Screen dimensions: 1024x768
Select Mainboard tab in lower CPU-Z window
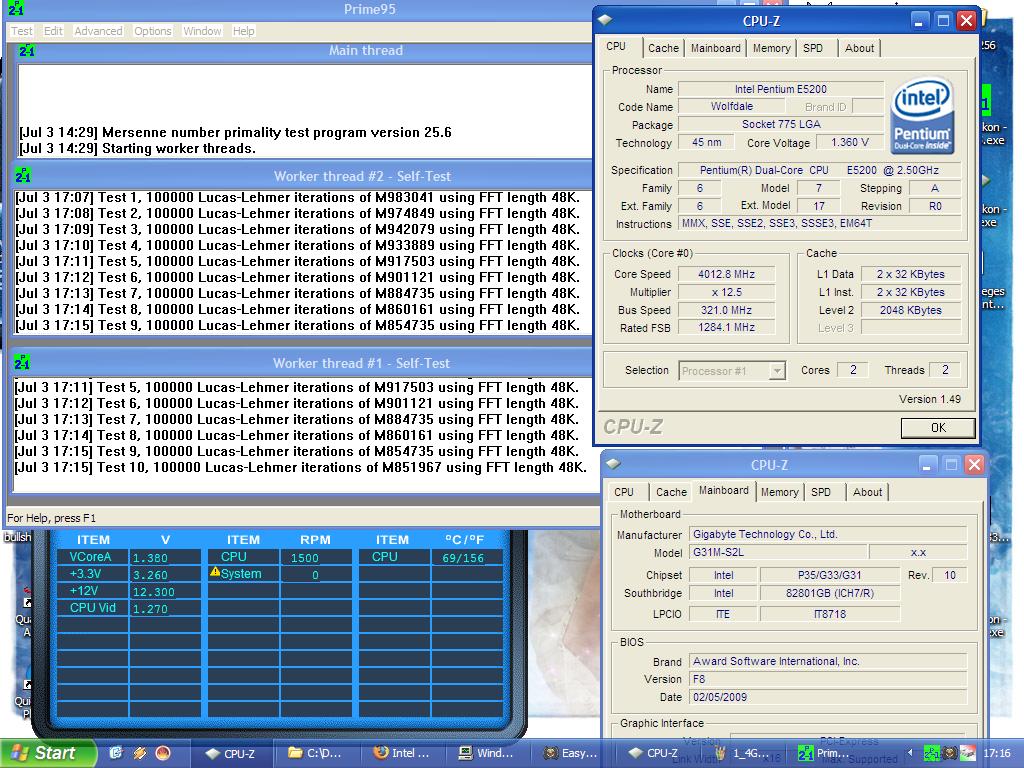[724, 490]
